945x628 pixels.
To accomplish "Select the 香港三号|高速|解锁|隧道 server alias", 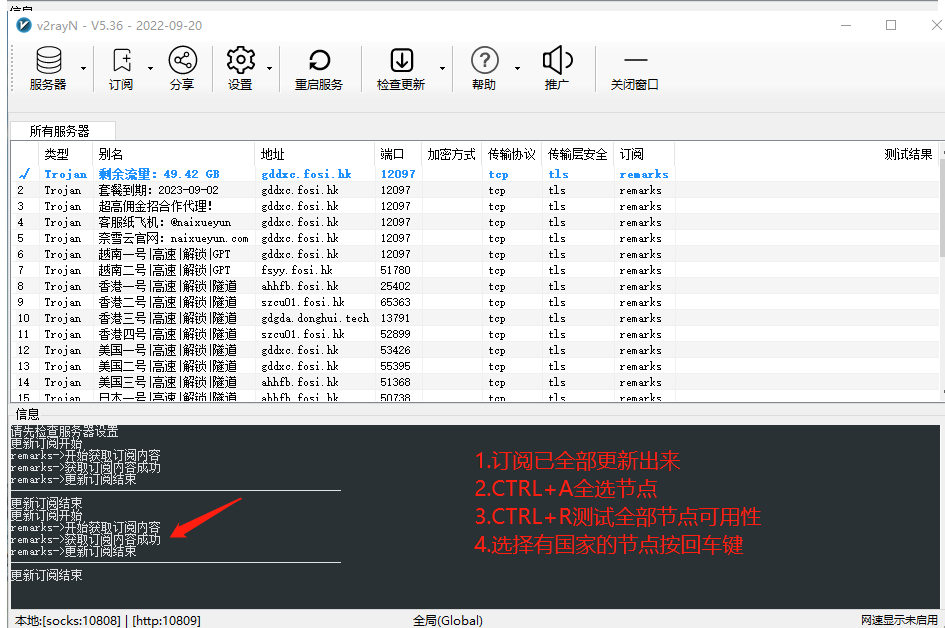I will 168,318.
